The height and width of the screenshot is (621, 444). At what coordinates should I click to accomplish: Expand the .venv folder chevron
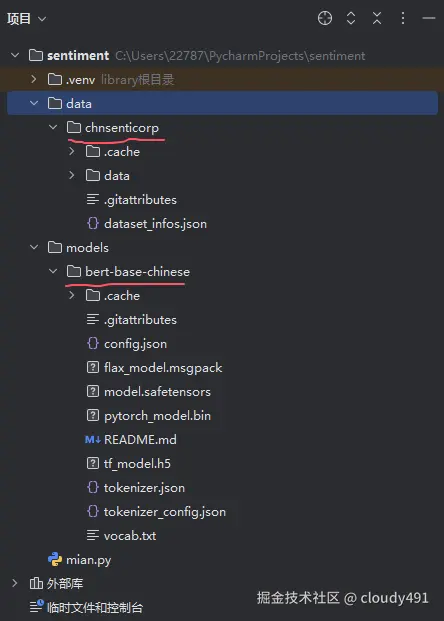pos(34,79)
